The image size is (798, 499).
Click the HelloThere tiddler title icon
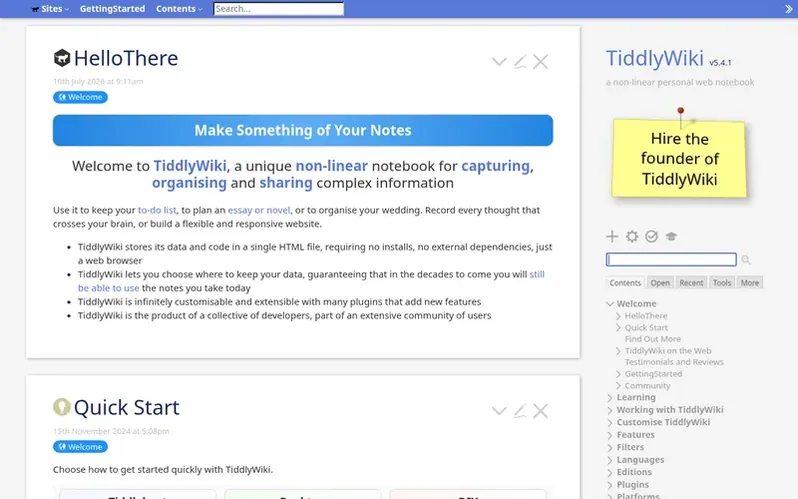pos(62,58)
